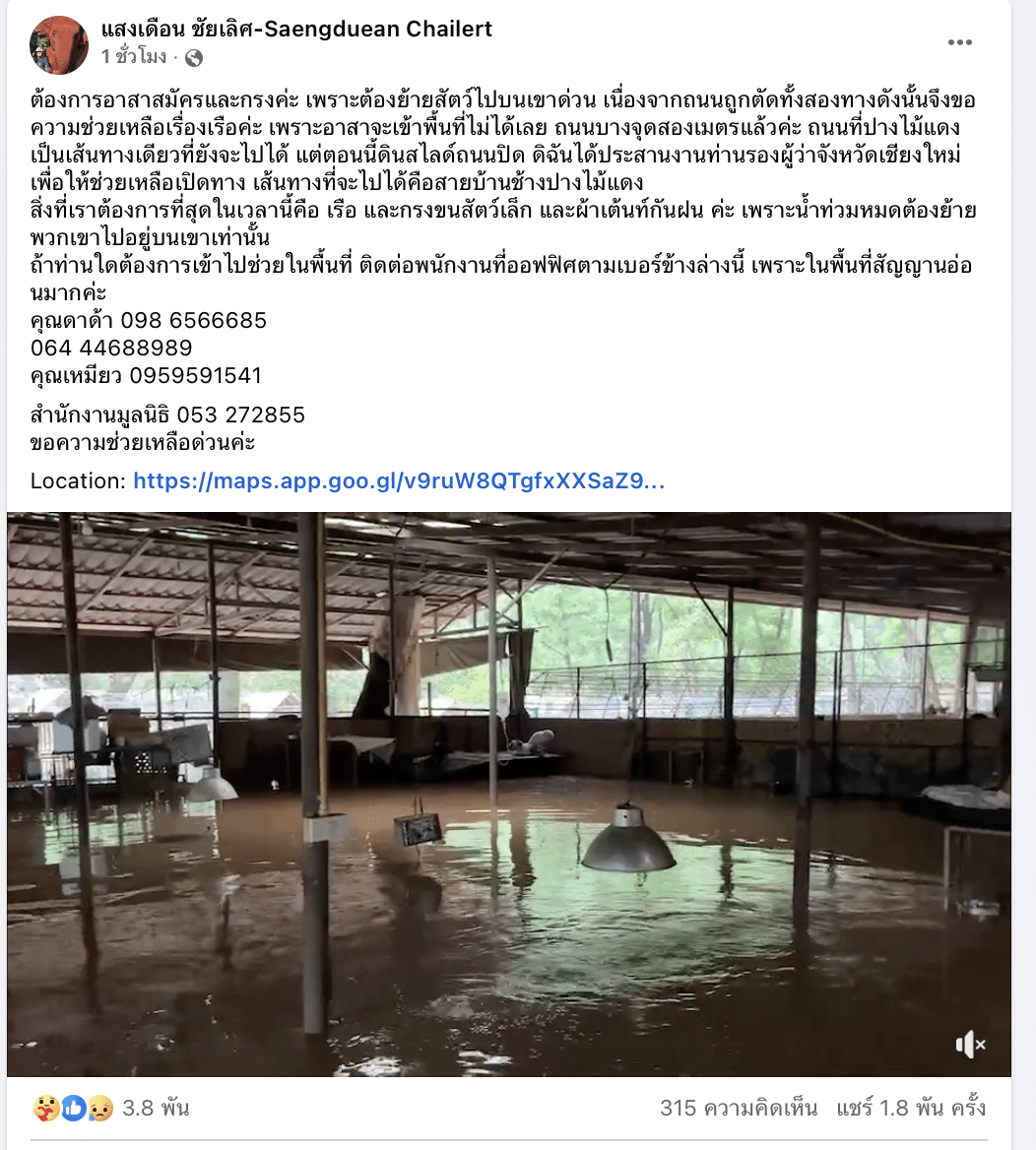Click the public globe privacy icon
This screenshot has height=1150, width=1036.
click(194, 58)
